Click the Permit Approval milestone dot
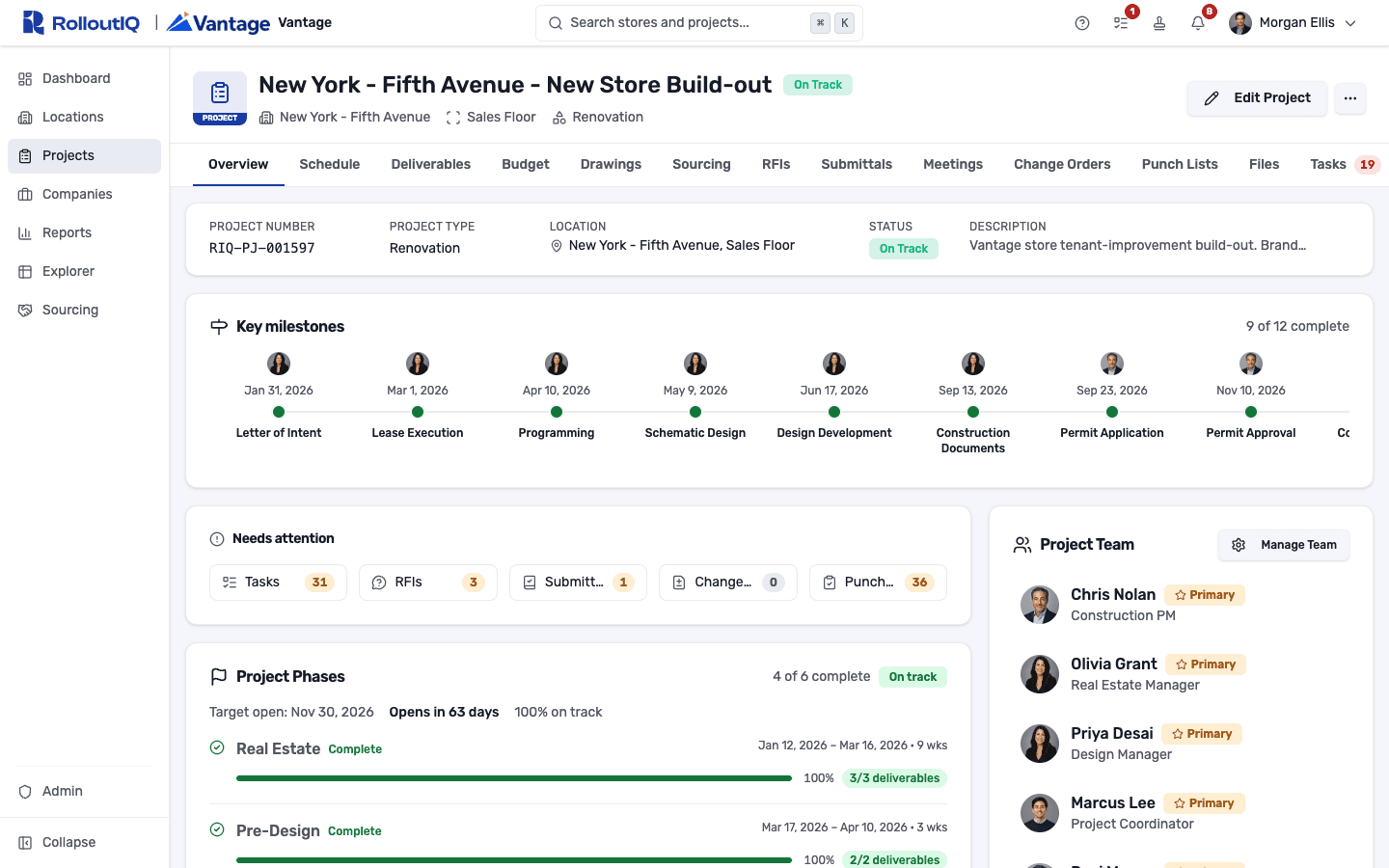This screenshot has width=1389, height=868. pyautogui.click(x=1251, y=412)
